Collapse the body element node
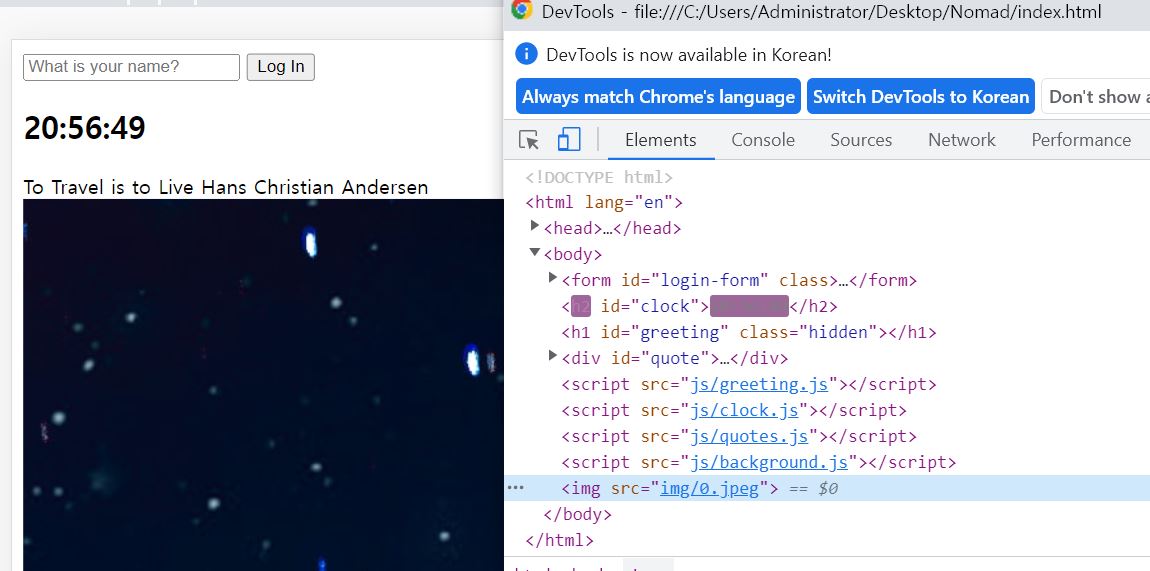1150x571 pixels. (x=535, y=253)
